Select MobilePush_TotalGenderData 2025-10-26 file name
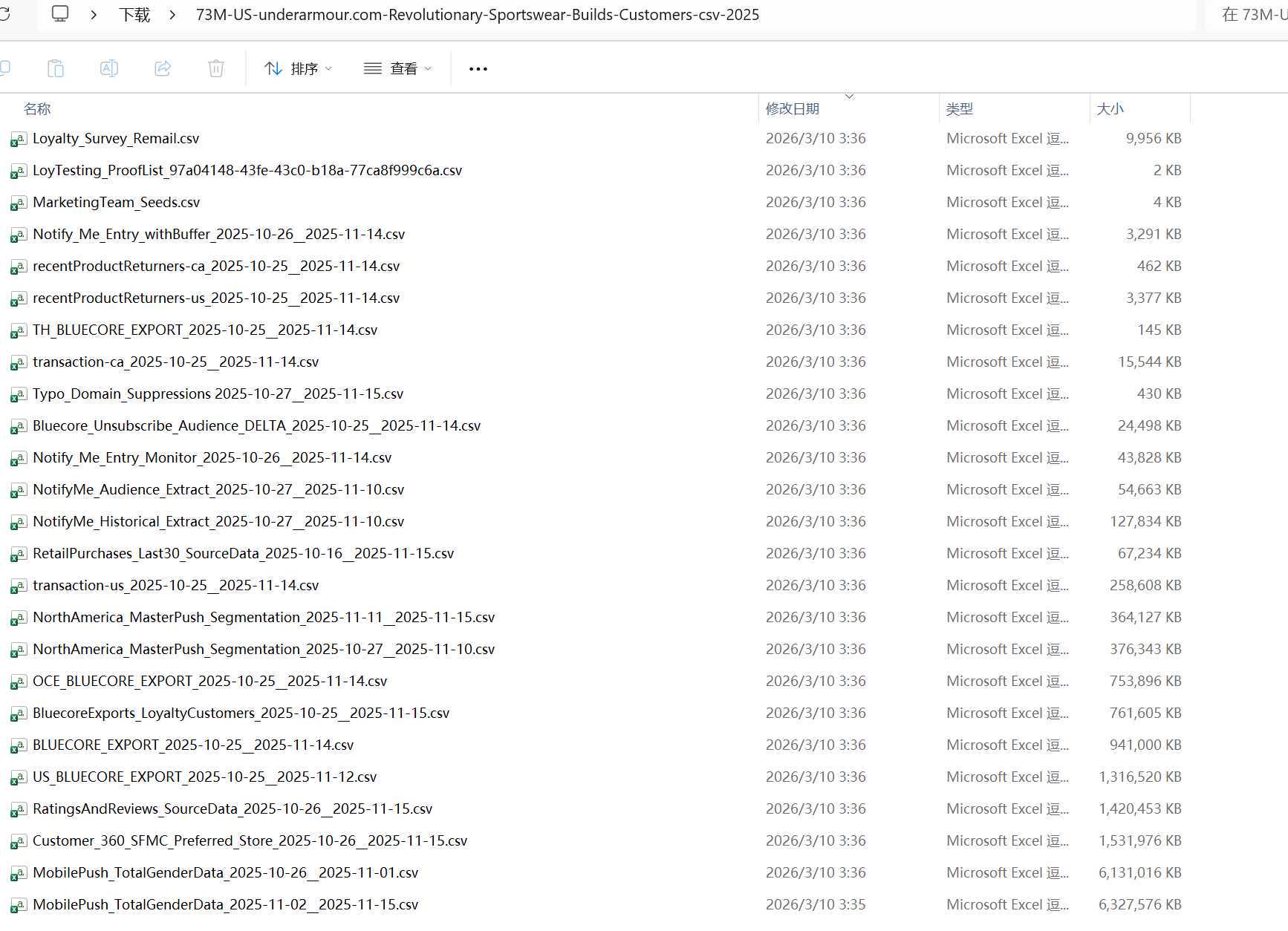 pyautogui.click(x=226, y=872)
